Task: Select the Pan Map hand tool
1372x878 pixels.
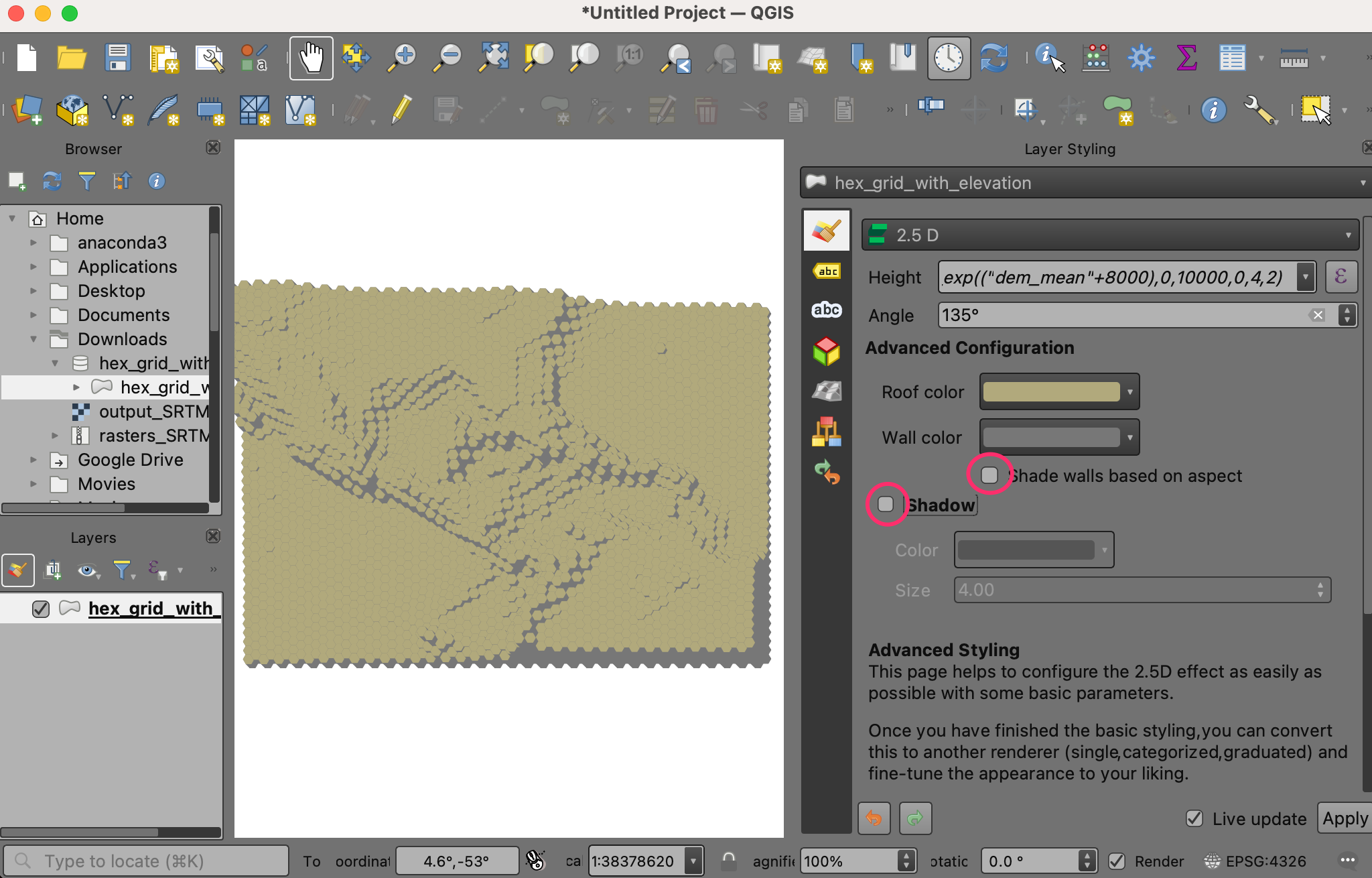Action: [x=311, y=58]
